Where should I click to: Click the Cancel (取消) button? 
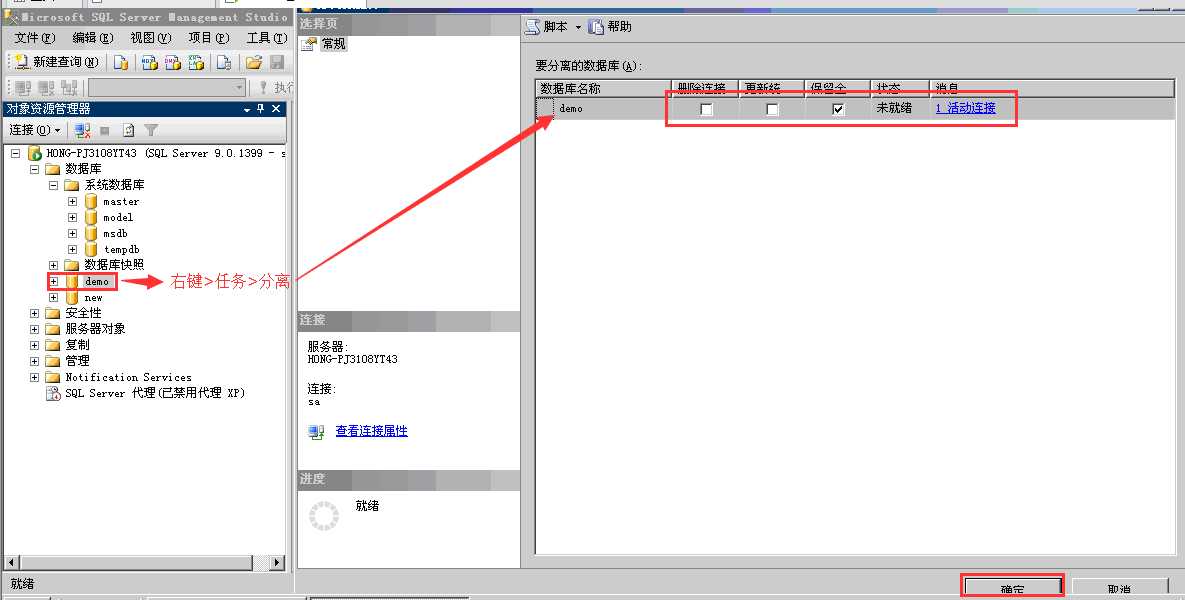pyautogui.click(x=1119, y=588)
